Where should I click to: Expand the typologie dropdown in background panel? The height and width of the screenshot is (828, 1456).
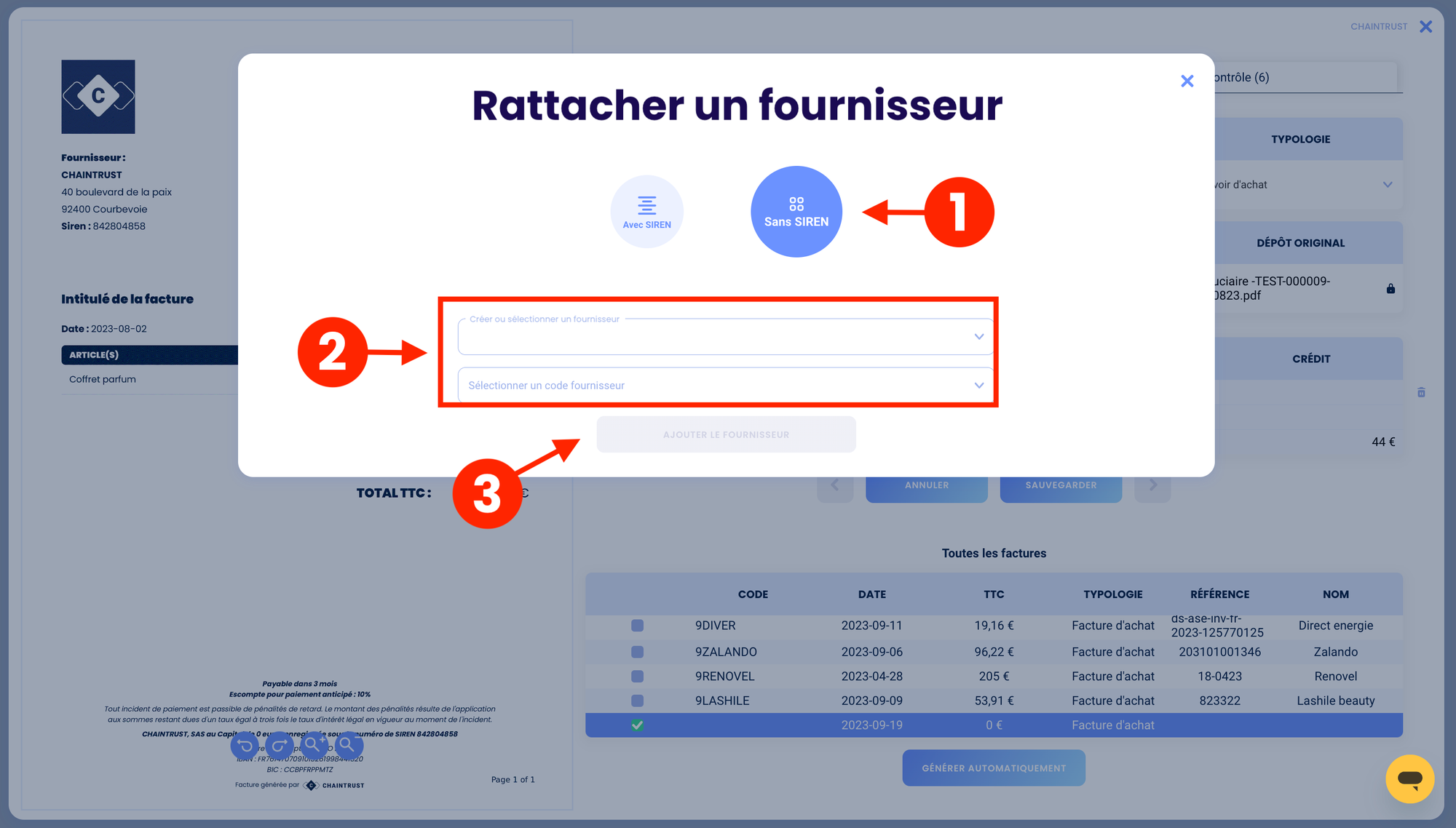(1388, 185)
